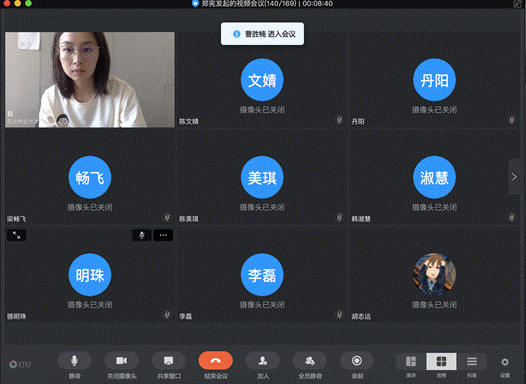Click the muted mic icon for 李磊
Image resolution: width=526 pixels, height=384 pixels.
pos(339,315)
